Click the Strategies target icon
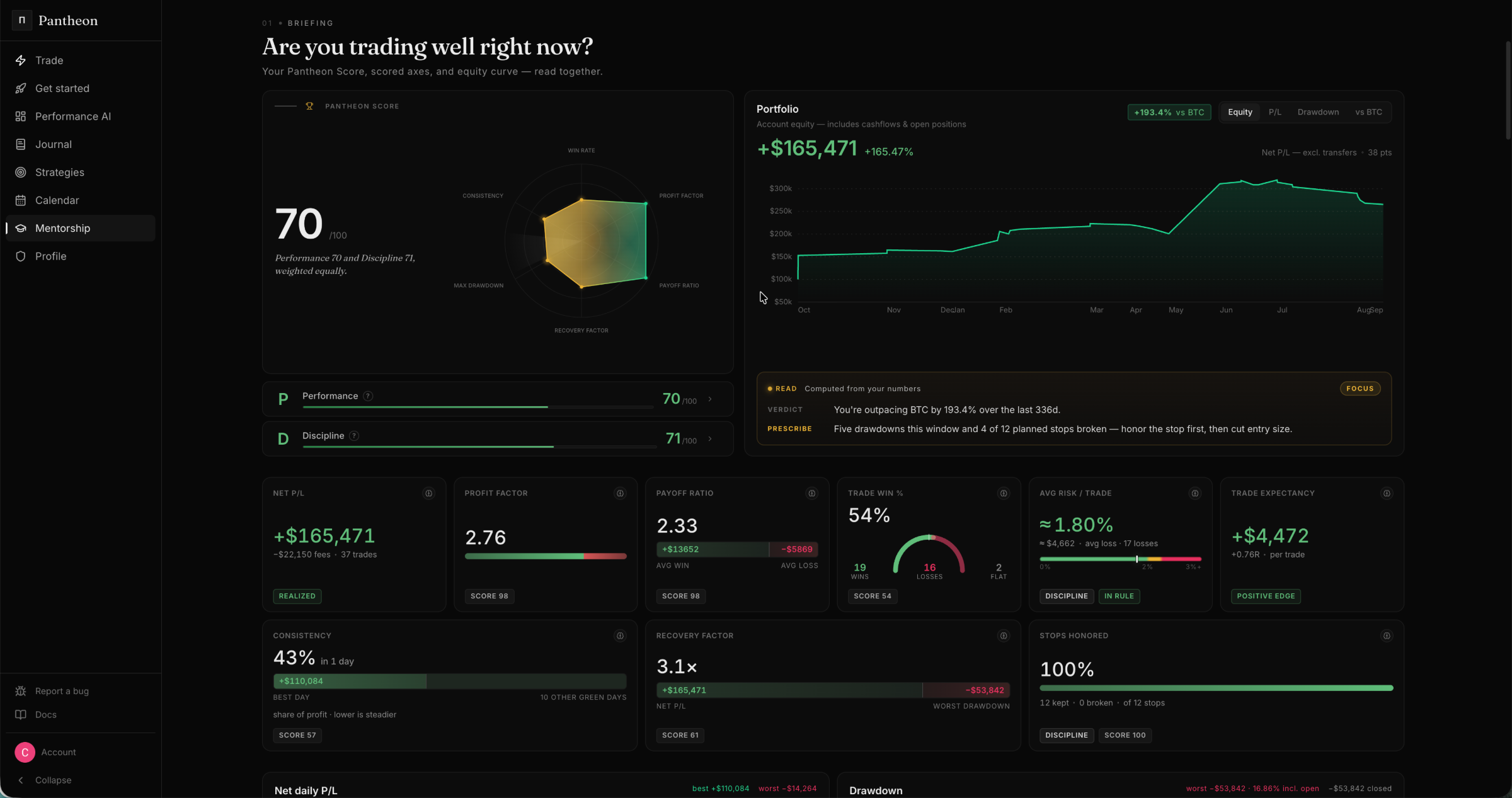Viewport: 1512px width, 798px height. point(21,172)
